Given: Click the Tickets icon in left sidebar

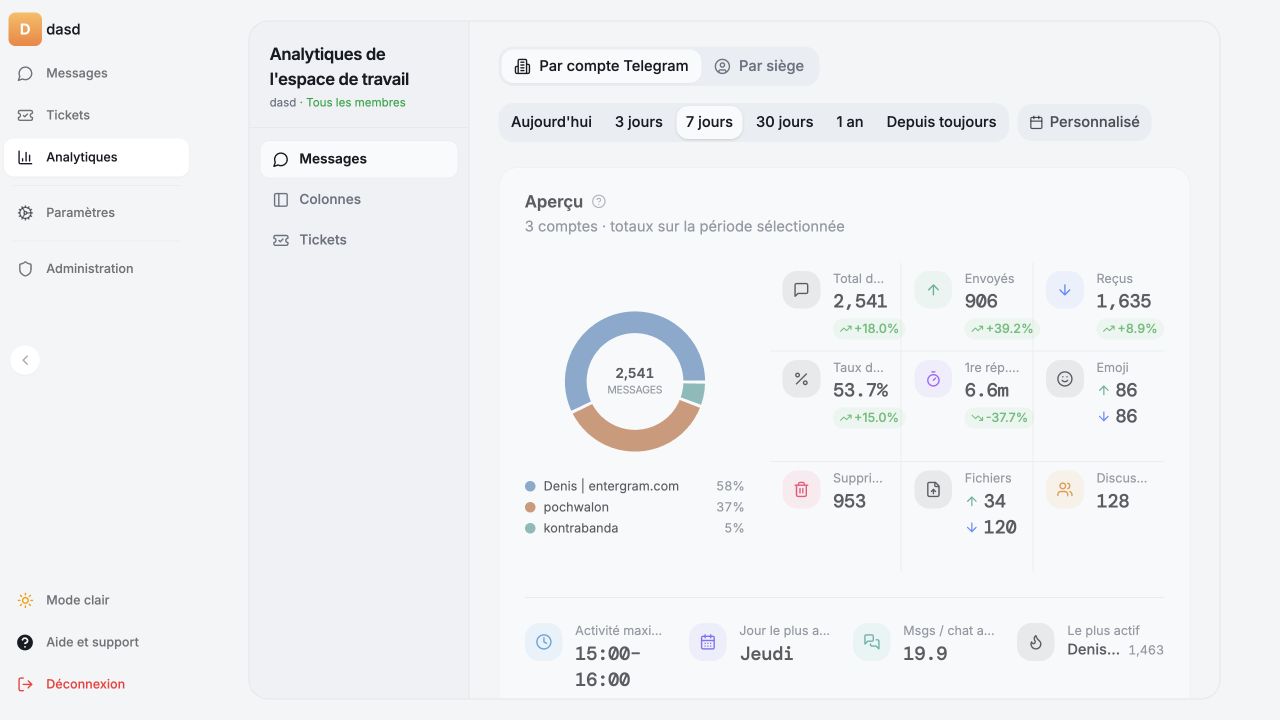Looking at the screenshot, I should (26, 115).
